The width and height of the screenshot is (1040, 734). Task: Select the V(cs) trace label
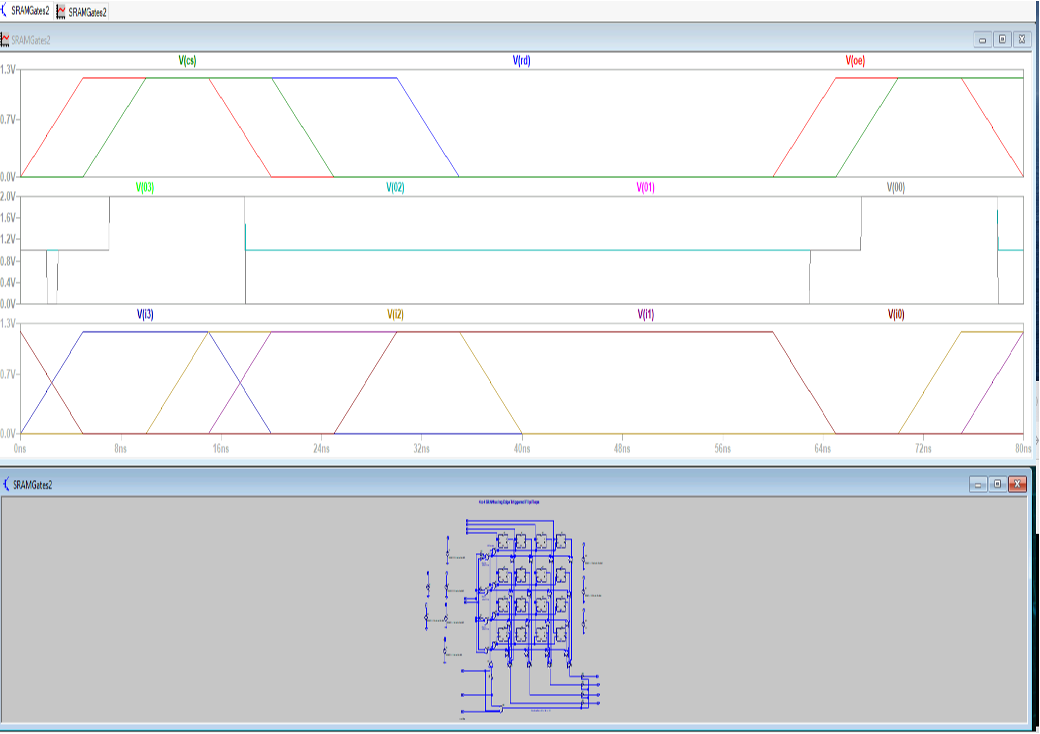click(187, 60)
